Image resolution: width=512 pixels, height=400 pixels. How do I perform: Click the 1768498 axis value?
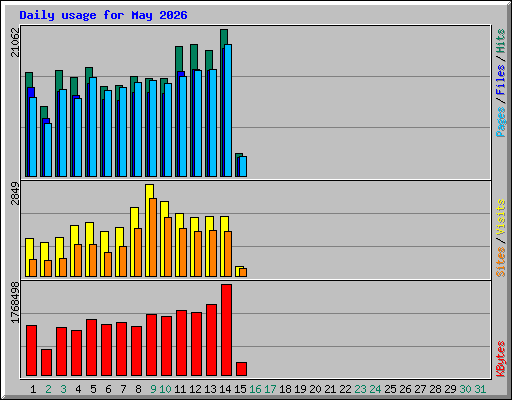tap(15, 303)
